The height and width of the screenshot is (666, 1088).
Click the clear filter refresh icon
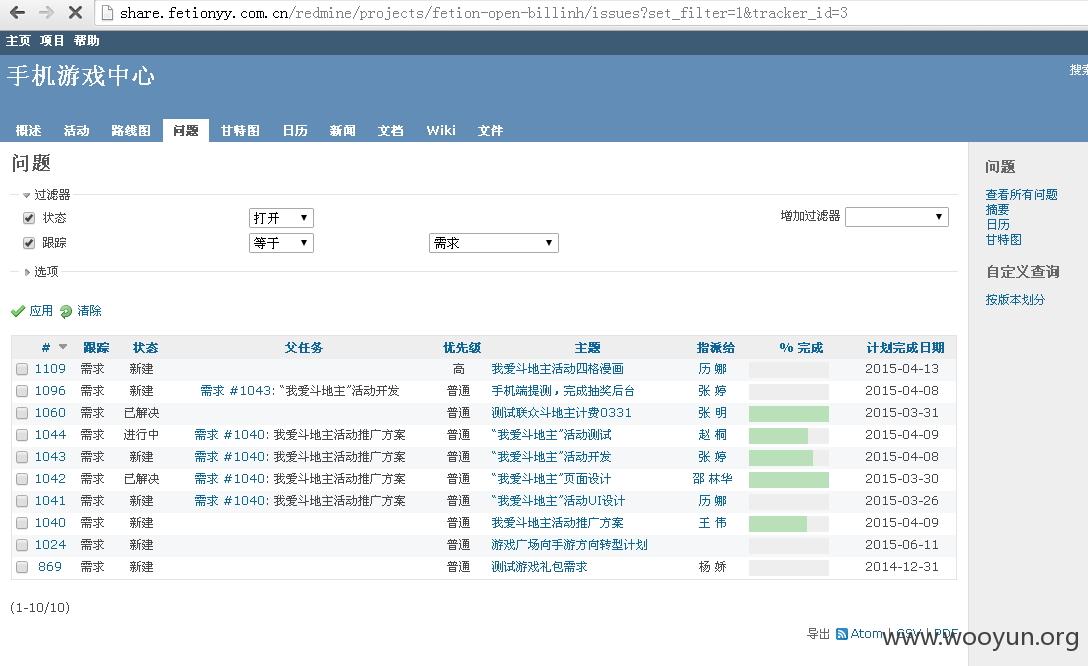(66, 311)
